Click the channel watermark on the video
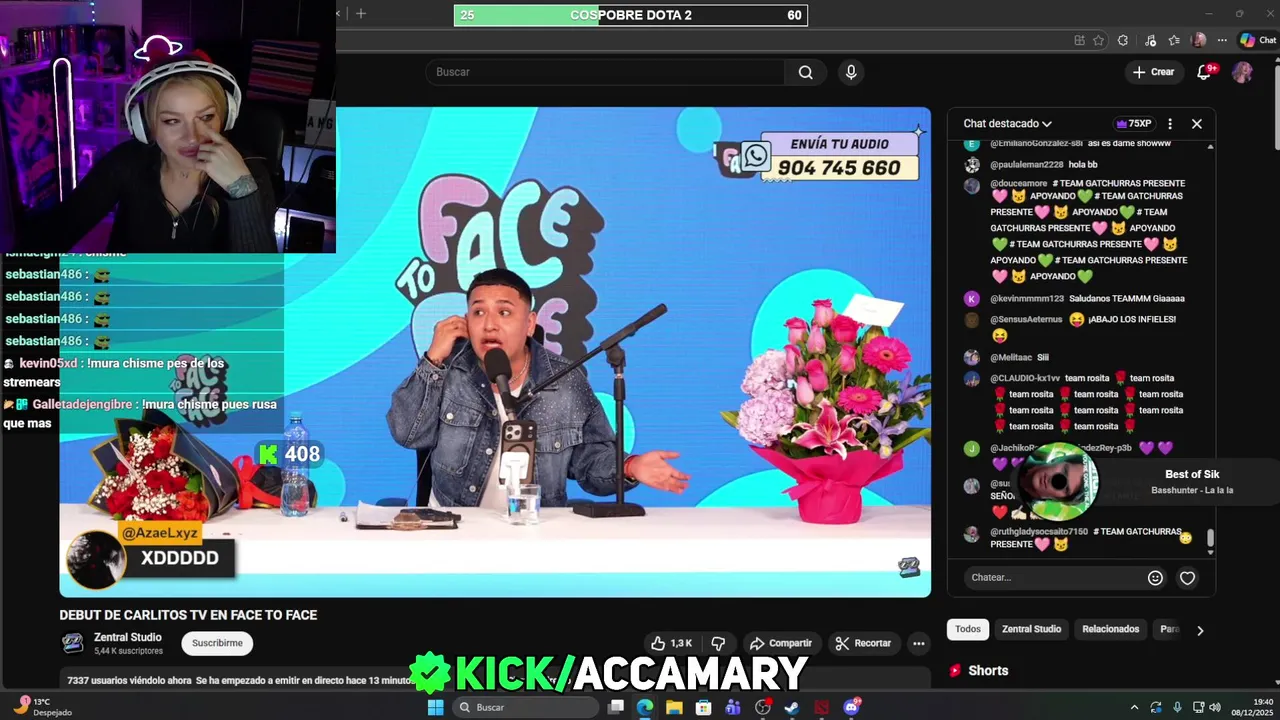 pyautogui.click(x=908, y=568)
